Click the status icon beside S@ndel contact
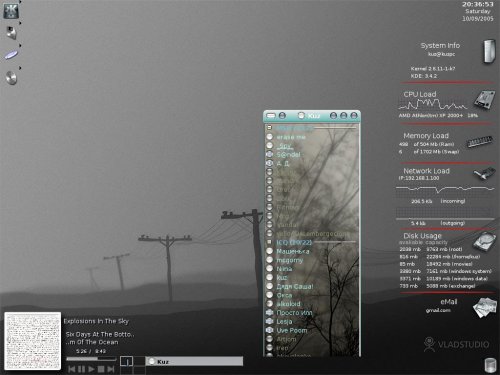 [x=270, y=154]
